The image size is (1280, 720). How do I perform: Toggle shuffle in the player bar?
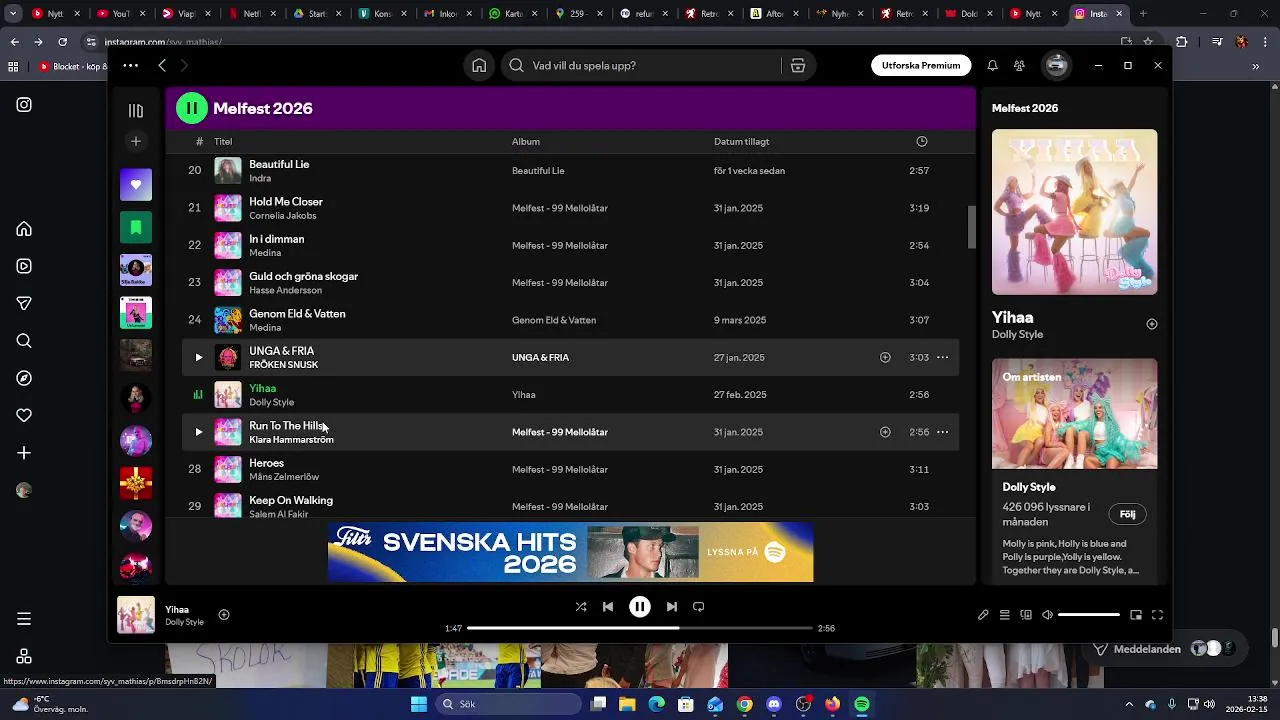[581, 606]
